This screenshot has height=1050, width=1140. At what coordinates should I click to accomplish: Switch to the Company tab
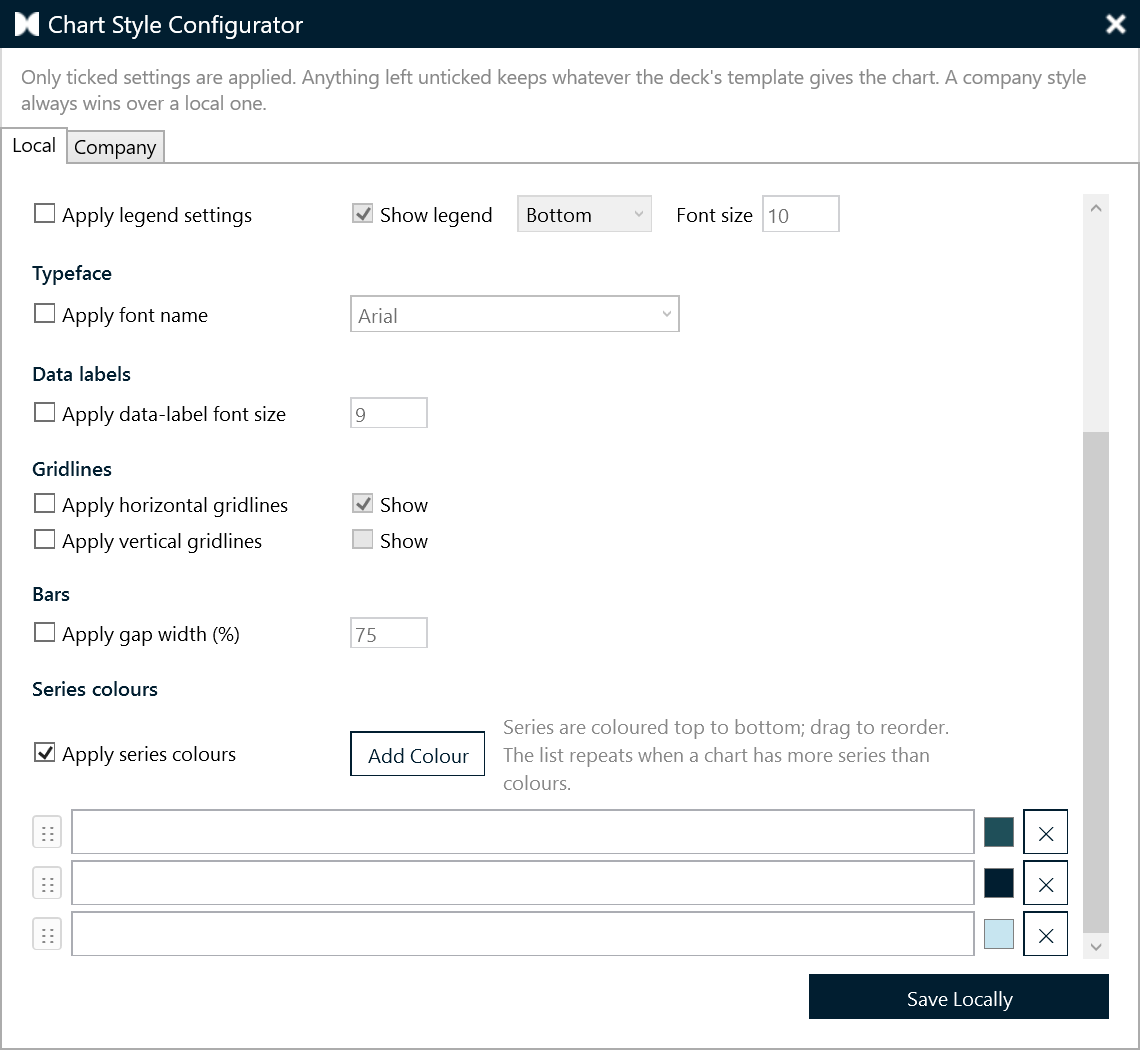(x=115, y=147)
